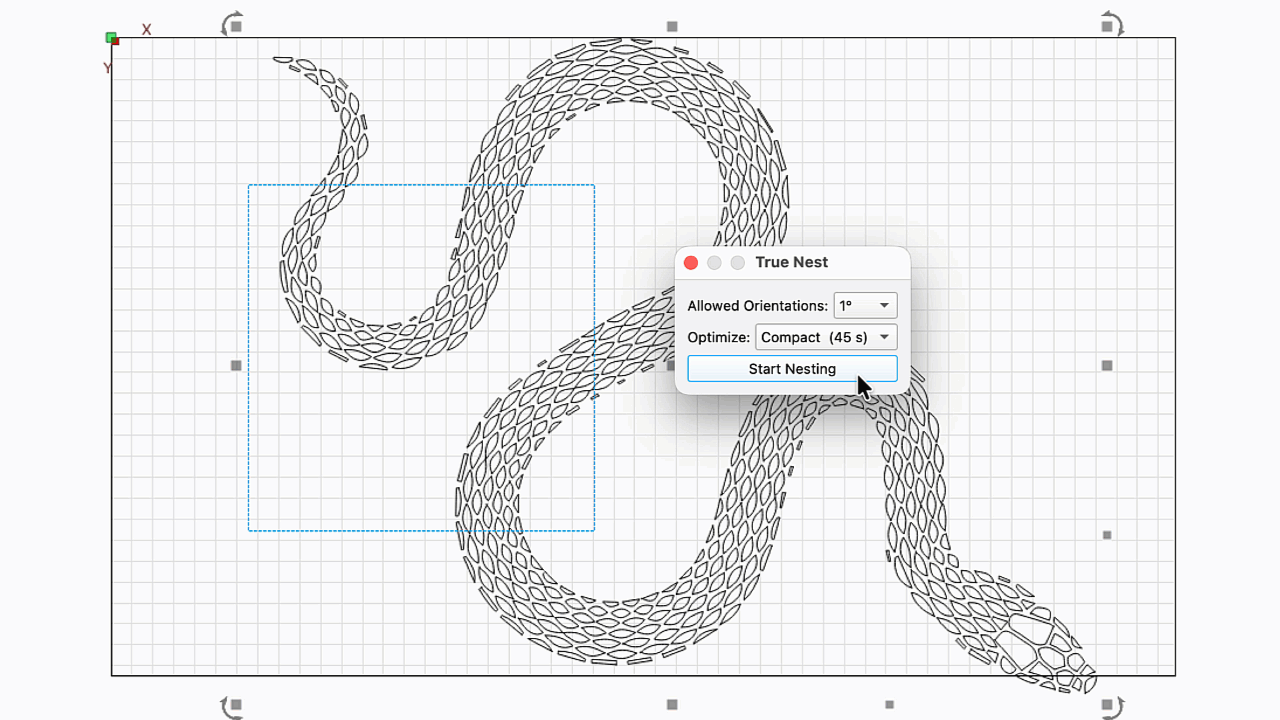The image size is (1280, 720).
Task: Click the "Optimize:" label
Action: pyautogui.click(x=719, y=338)
